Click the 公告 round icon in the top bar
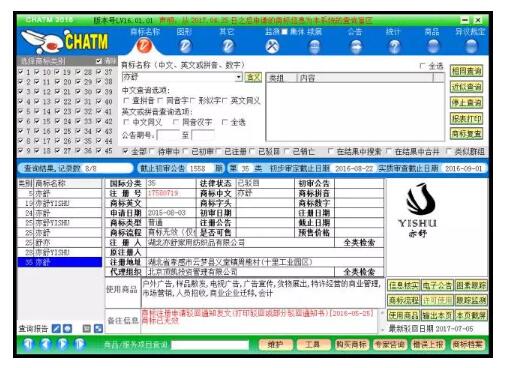Image resolution: width=507 pixels, height=368 pixels. coord(356,46)
